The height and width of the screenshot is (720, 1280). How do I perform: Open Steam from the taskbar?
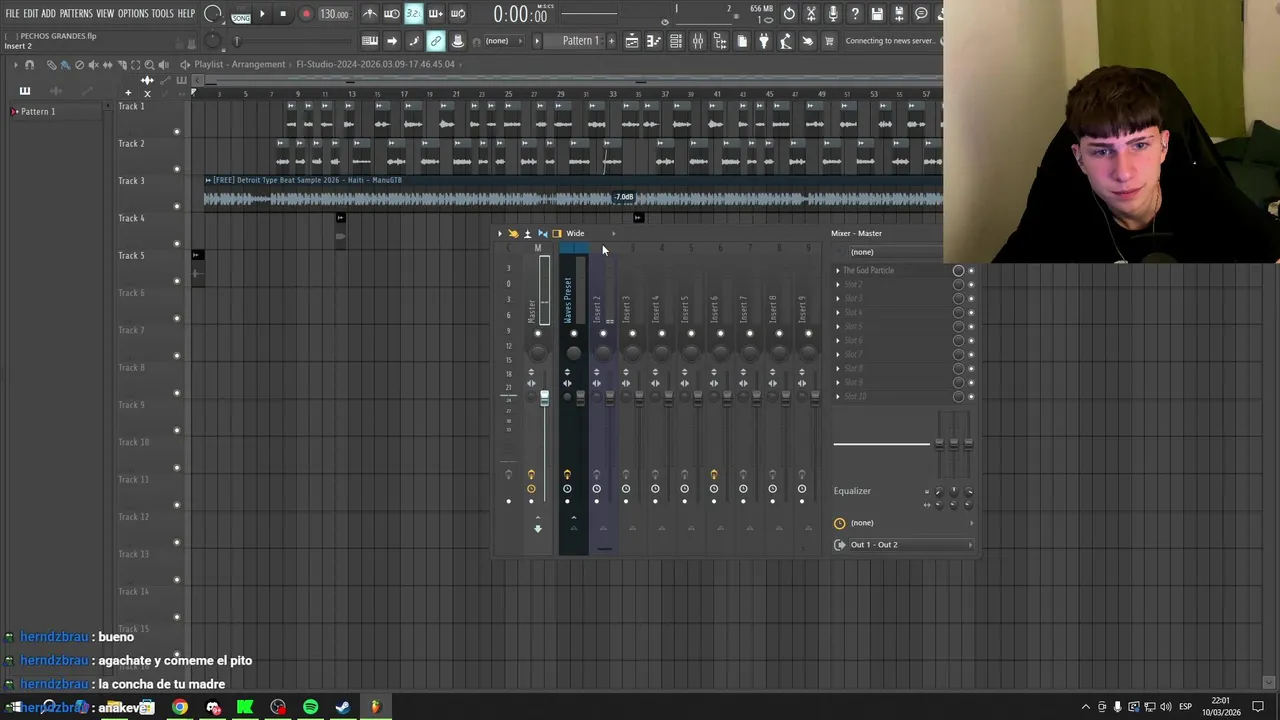[343, 707]
